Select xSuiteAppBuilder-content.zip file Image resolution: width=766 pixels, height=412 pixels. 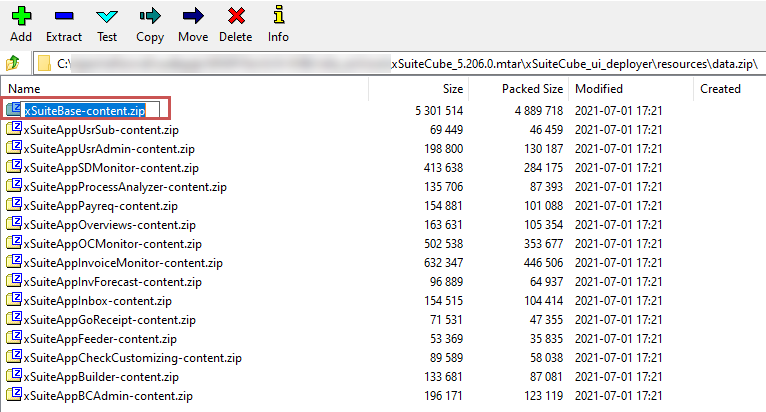click(x=101, y=377)
